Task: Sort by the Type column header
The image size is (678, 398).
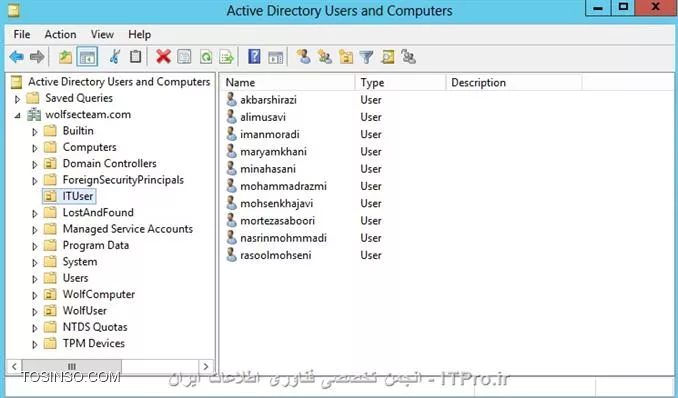Action: [400, 82]
